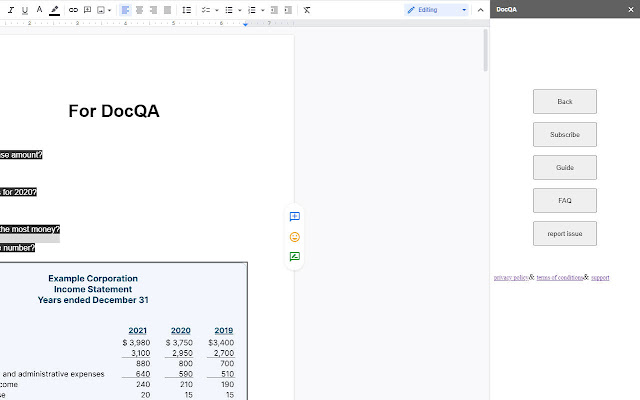The width and height of the screenshot is (640, 400).
Task: Click the Income Statement text
Action: click(93, 289)
